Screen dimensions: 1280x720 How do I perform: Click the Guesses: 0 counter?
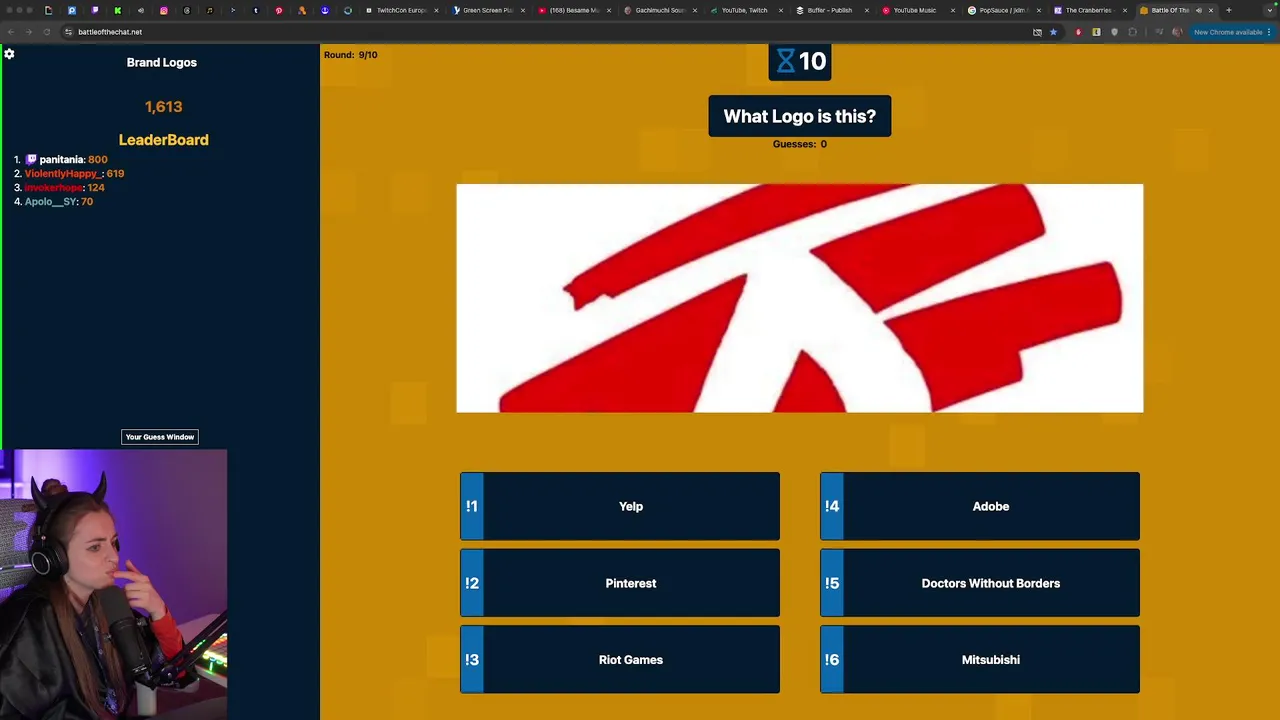[800, 144]
